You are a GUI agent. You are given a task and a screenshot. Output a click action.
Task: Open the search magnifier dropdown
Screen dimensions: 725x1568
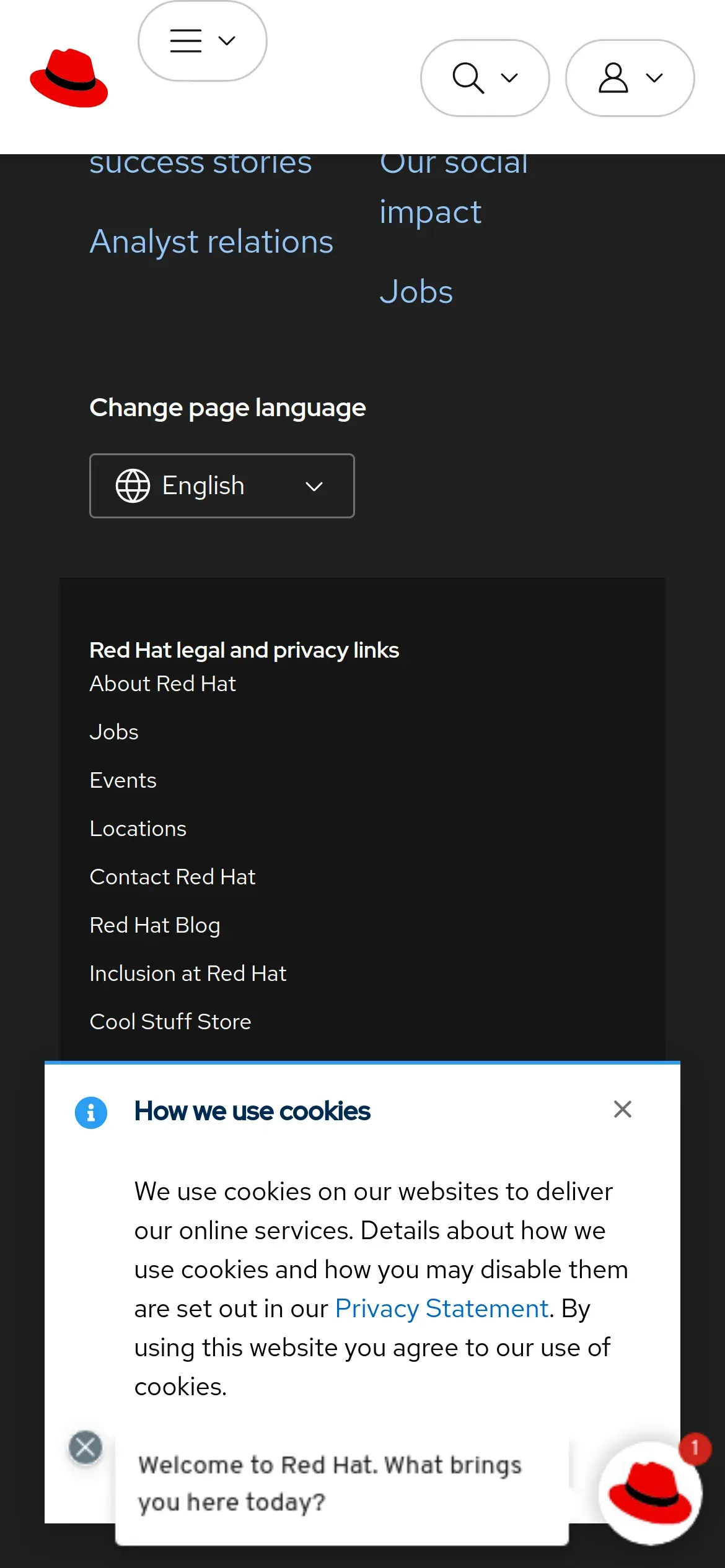485,78
